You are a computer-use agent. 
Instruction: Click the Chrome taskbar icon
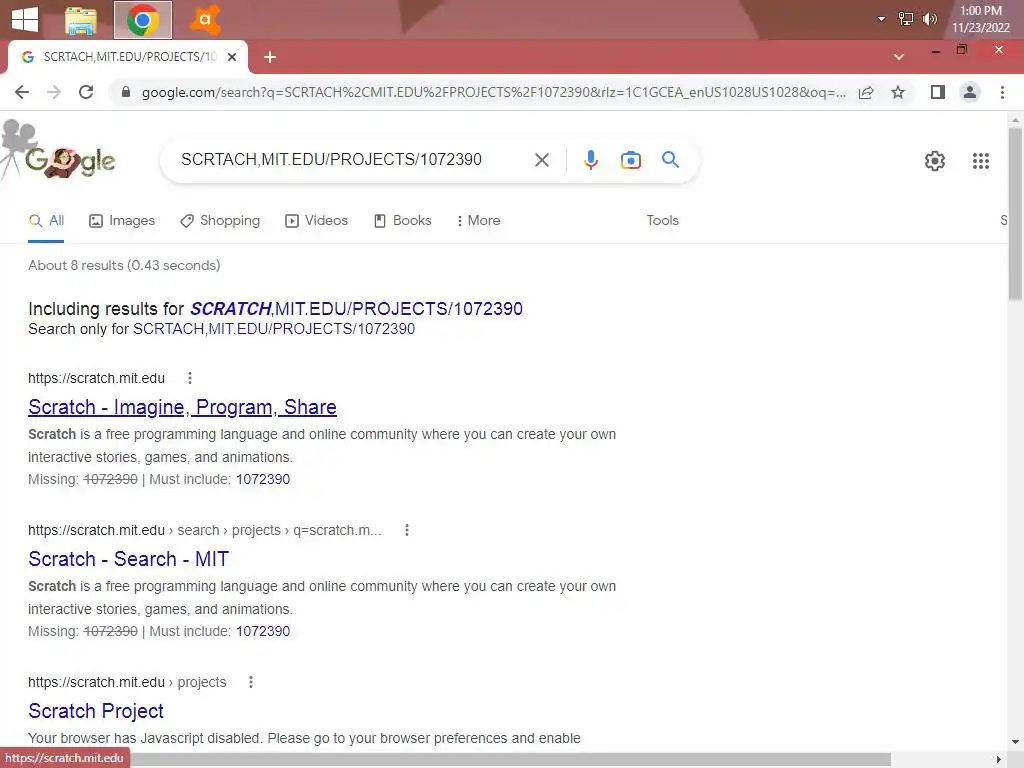click(x=142, y=20)
